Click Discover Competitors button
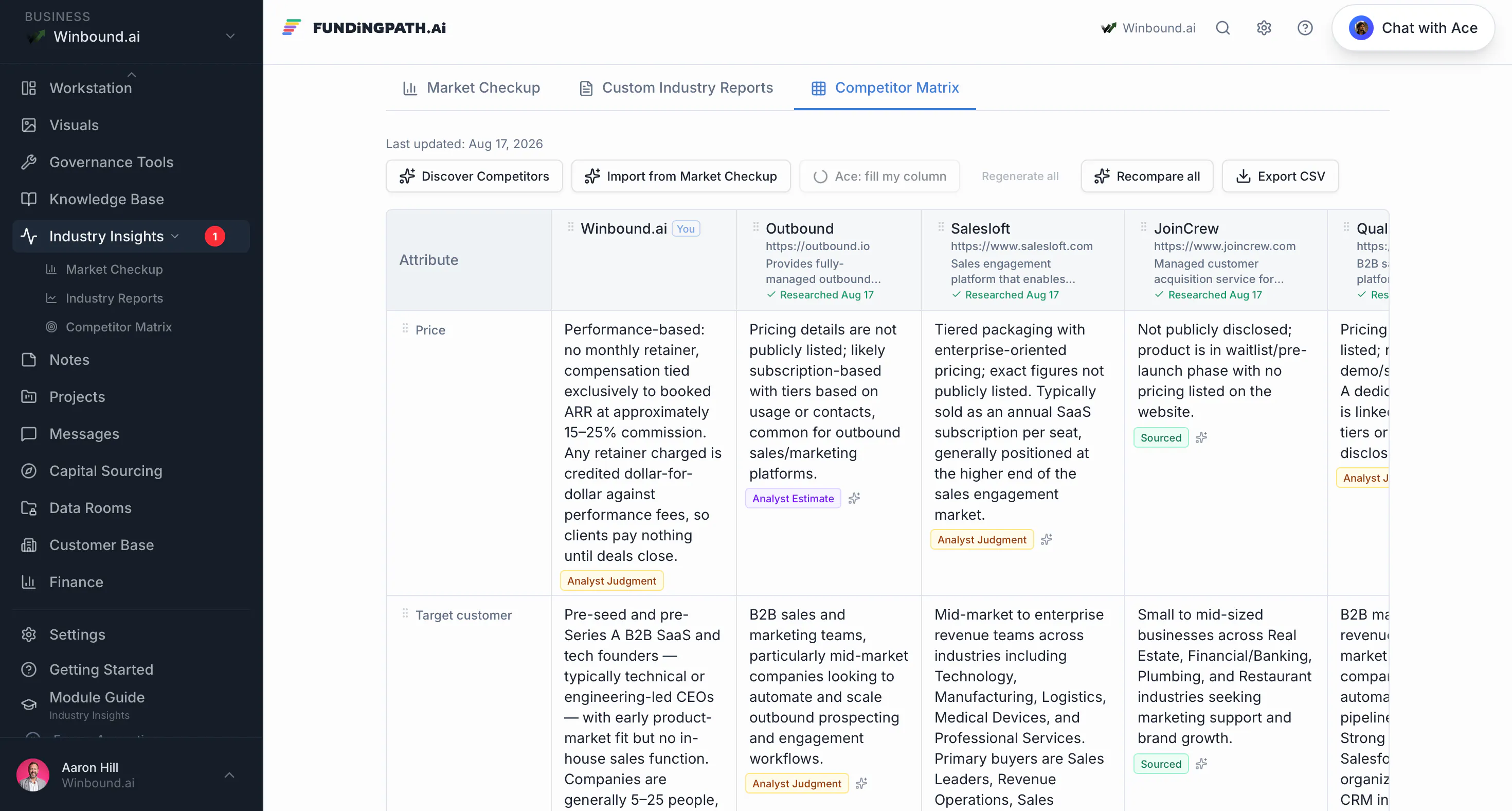This screenshot has width=1512, height=811. click(474, 176)
